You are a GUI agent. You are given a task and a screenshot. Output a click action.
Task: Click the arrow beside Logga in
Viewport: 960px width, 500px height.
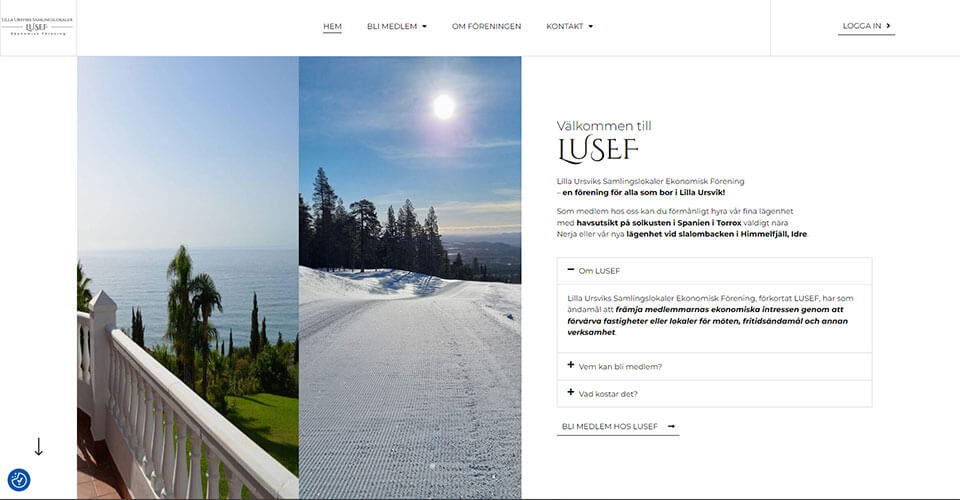click(x=888, y=26)
